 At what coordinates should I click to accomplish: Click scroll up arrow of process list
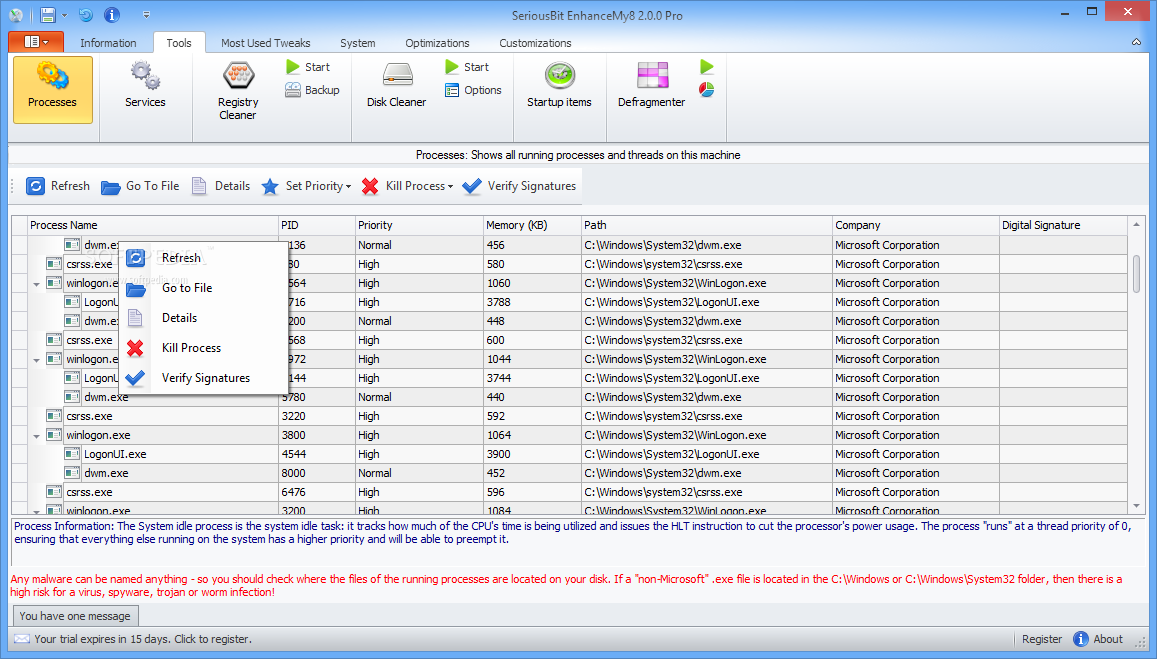1136,224
